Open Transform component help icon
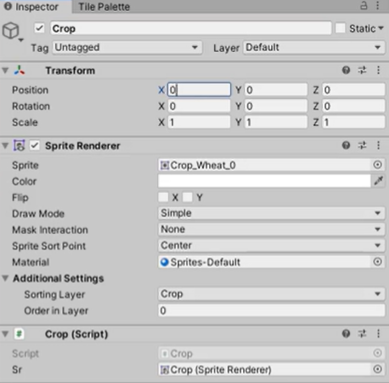 [346, 70]
